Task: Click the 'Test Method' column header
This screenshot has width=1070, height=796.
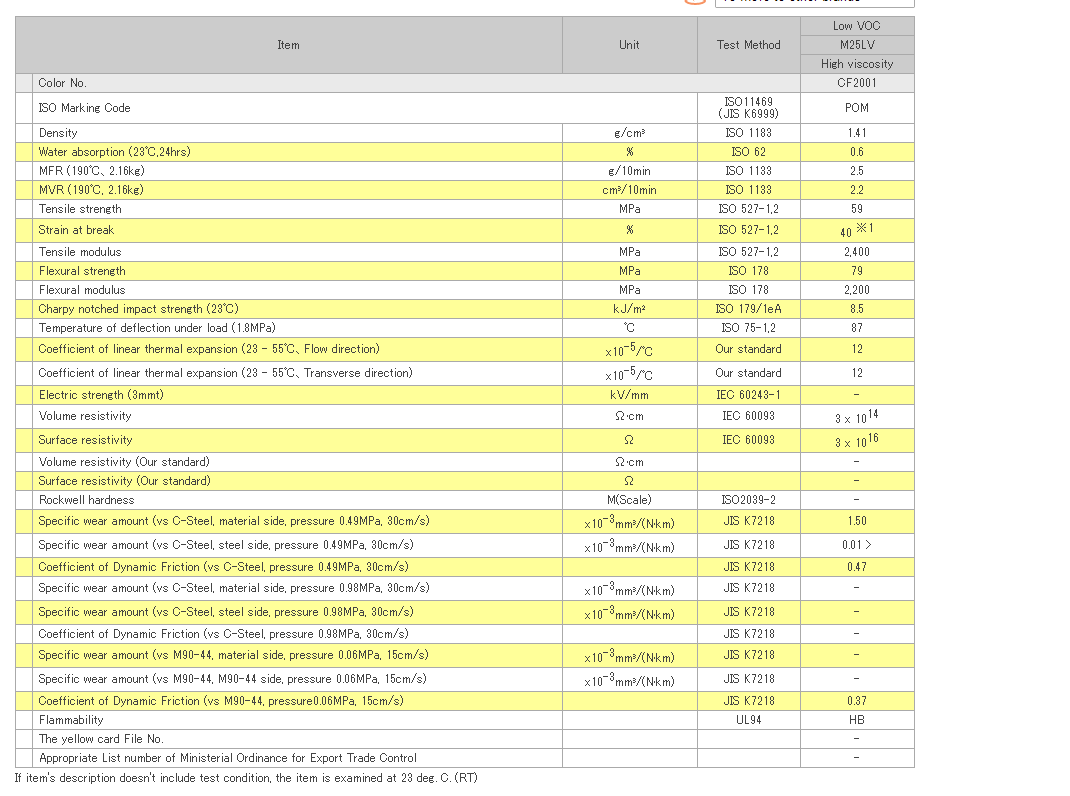Action: pos(749,45)
